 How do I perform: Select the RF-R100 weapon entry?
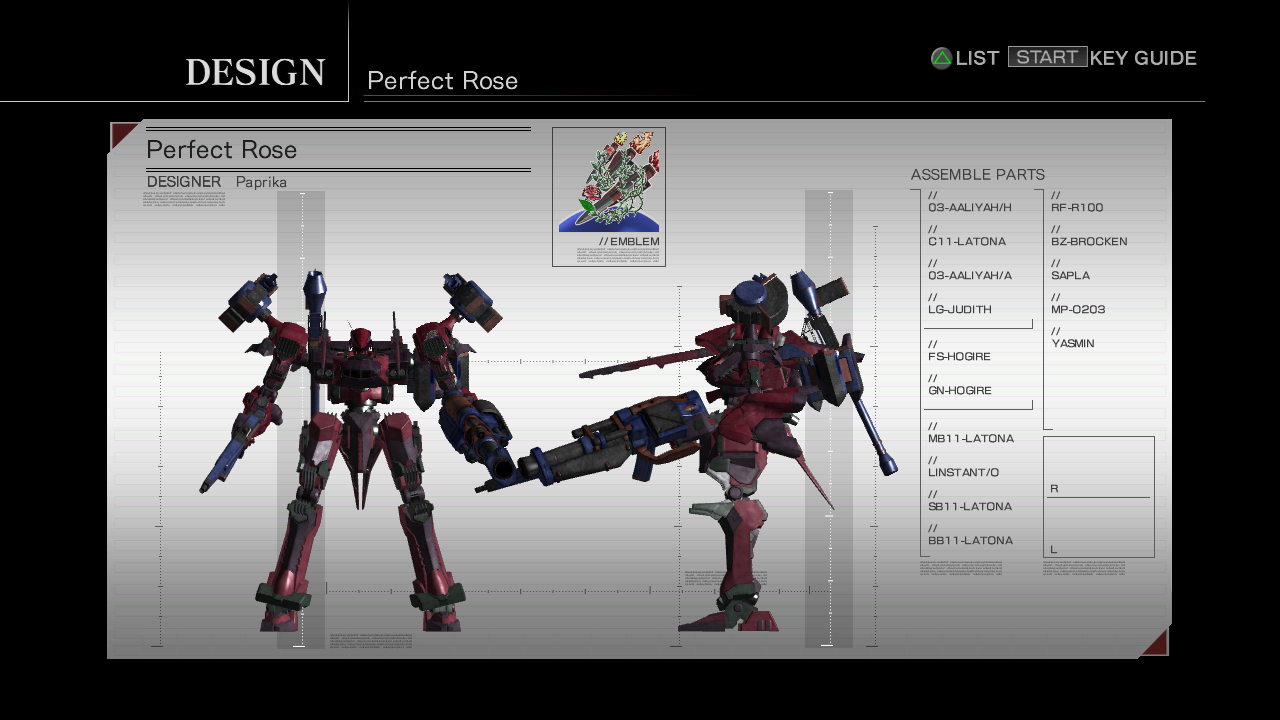coord(1077,207)
